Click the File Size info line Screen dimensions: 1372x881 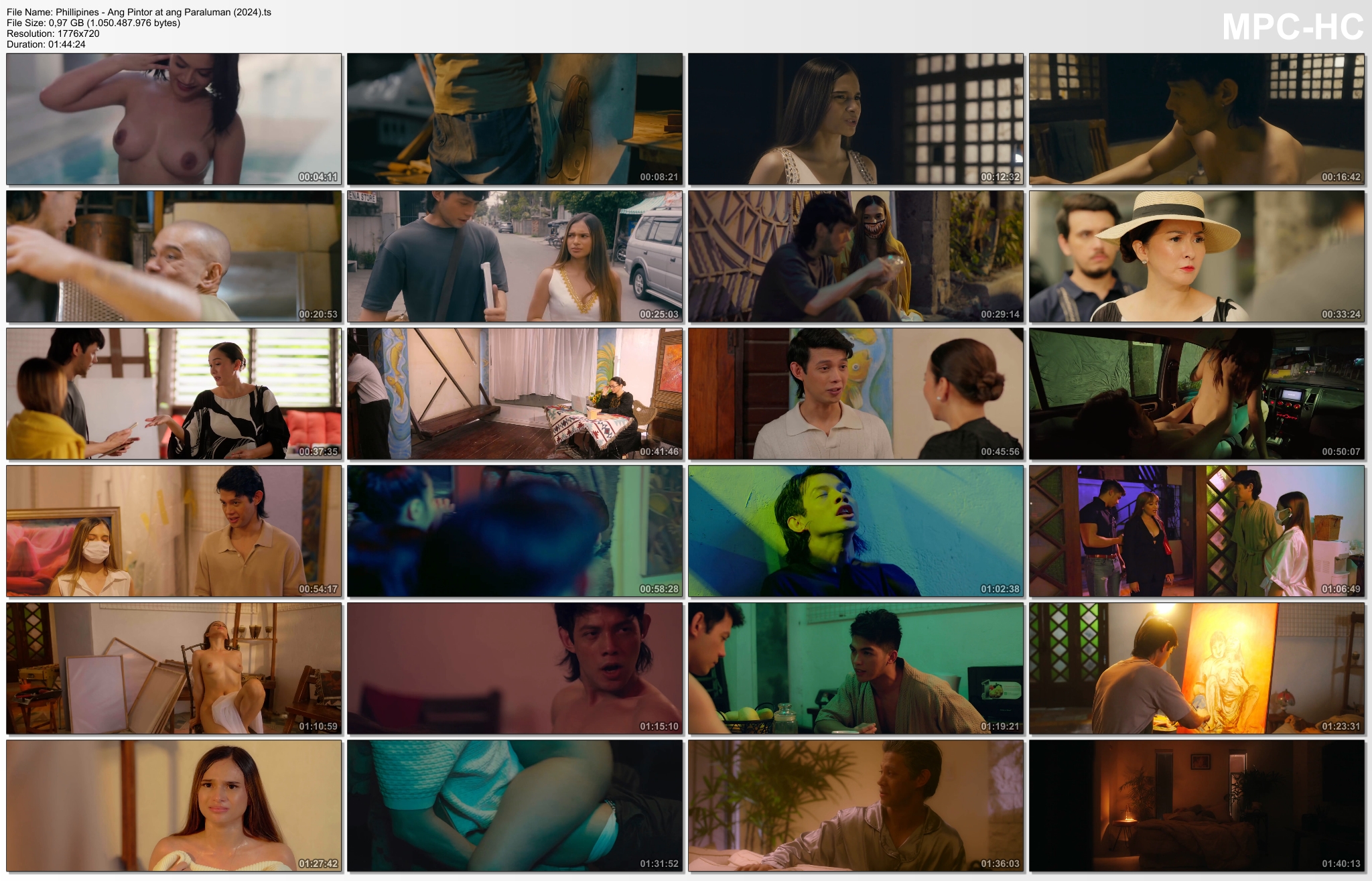coord(93,23)
